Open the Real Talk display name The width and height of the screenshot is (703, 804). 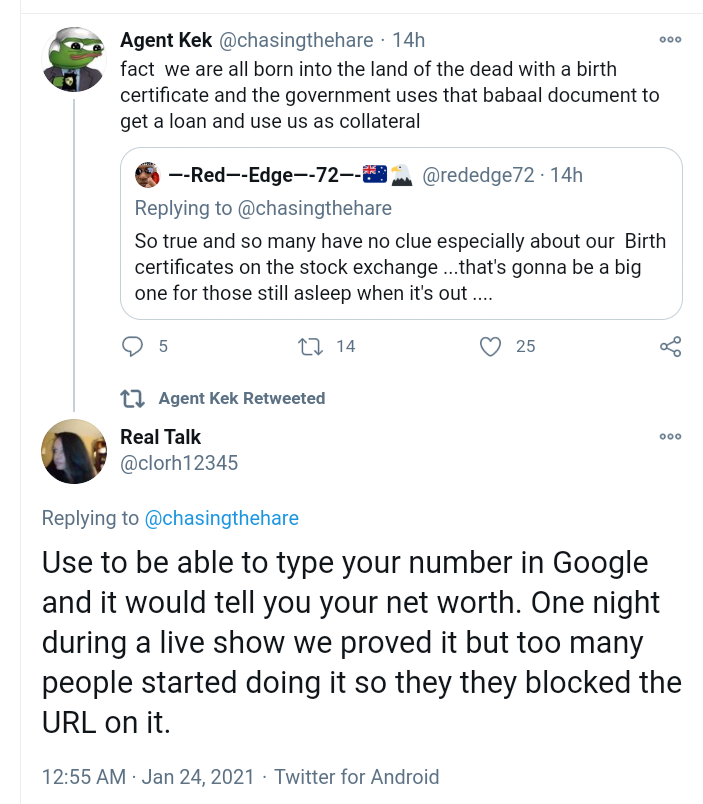tap(160, 437)
